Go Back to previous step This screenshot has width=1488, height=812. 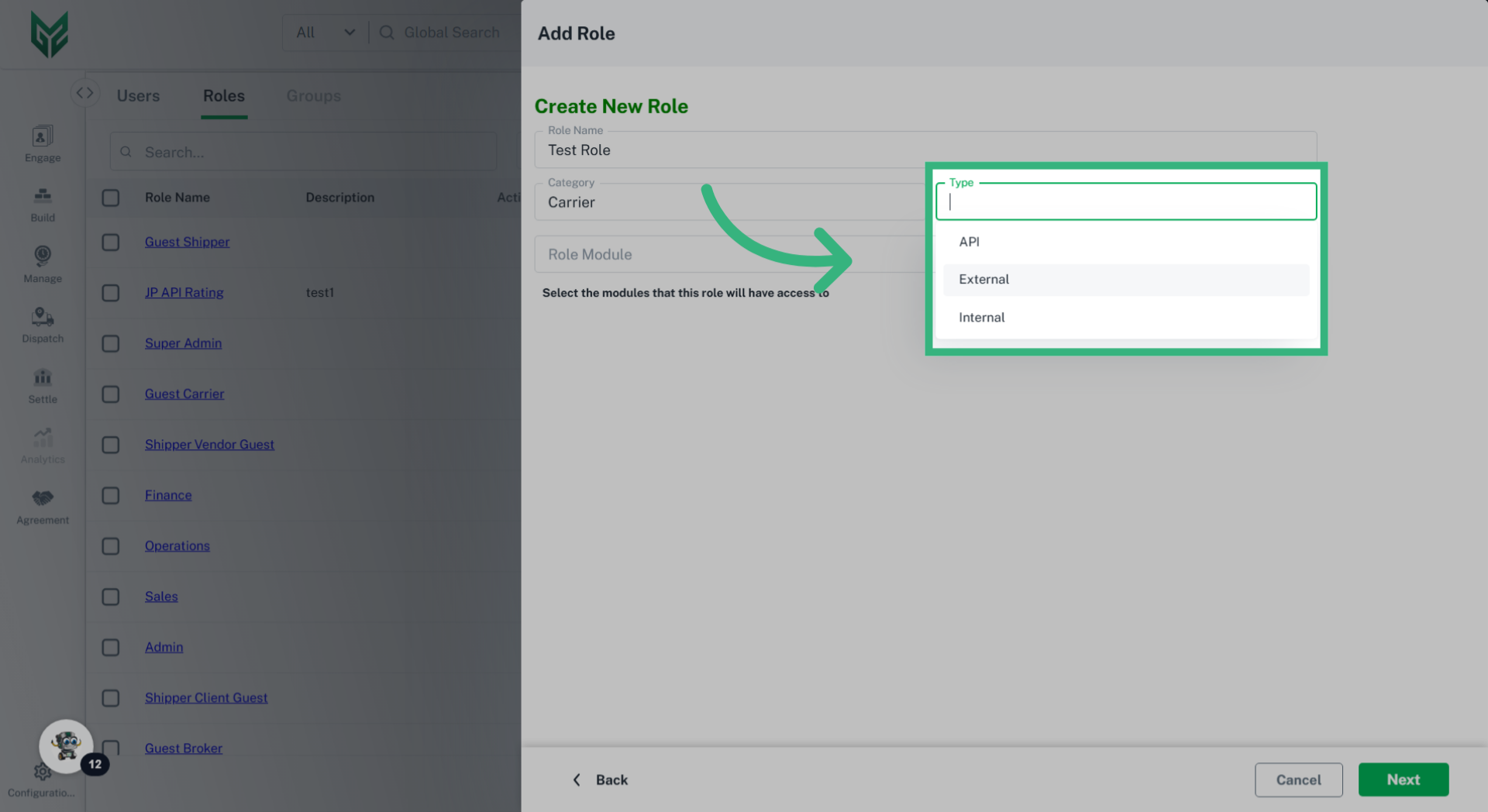point(601,780)
